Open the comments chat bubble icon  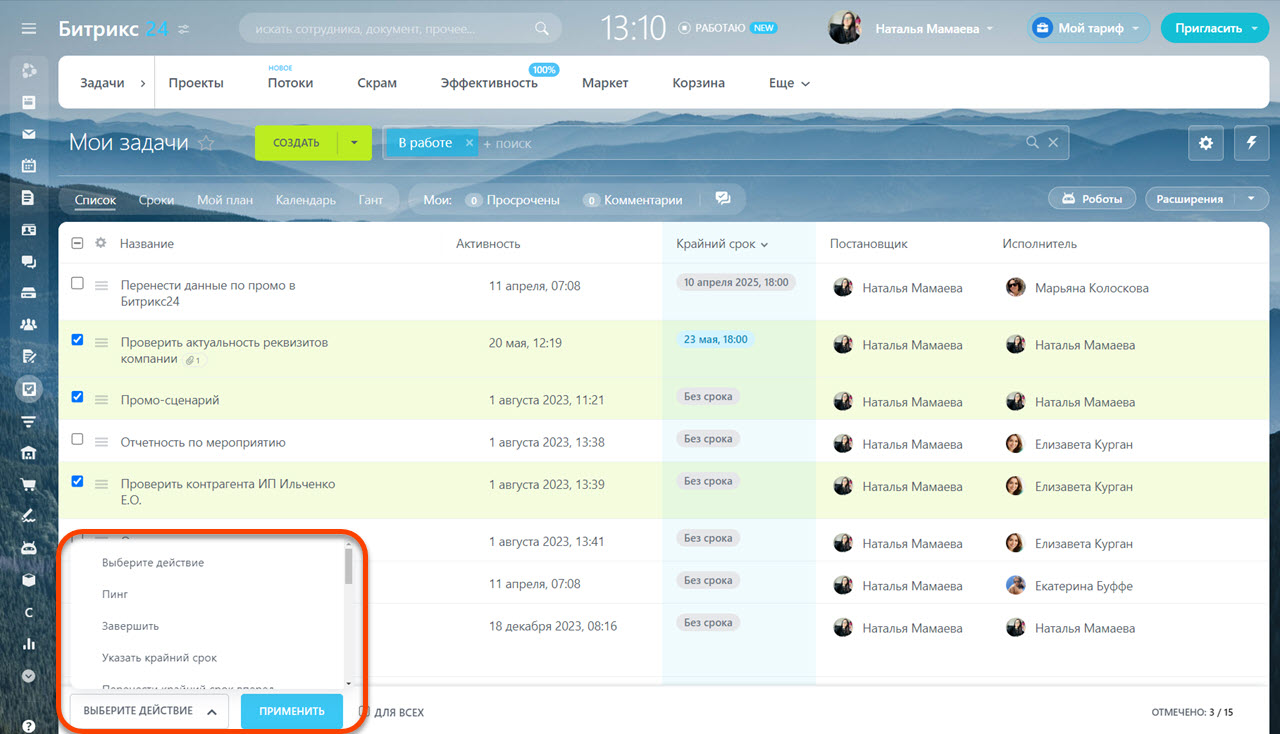click(x=723, y=199)
